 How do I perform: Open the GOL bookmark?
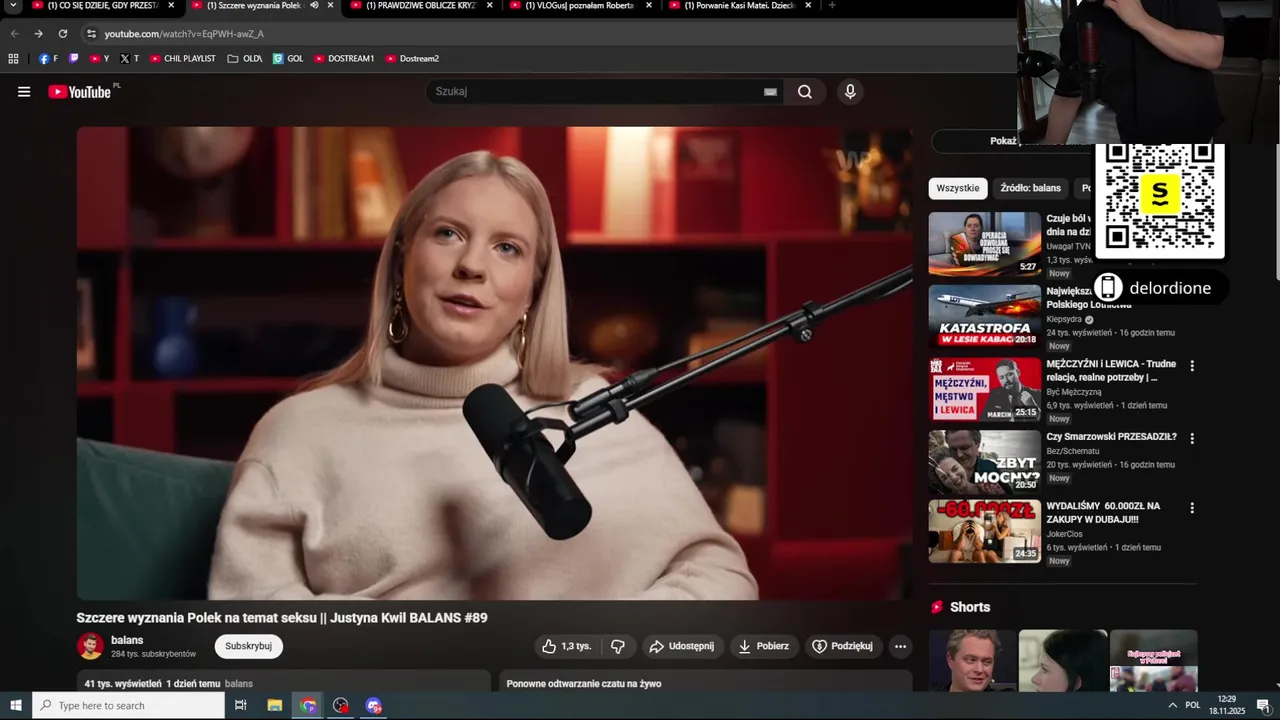click(x=288, y=58)
